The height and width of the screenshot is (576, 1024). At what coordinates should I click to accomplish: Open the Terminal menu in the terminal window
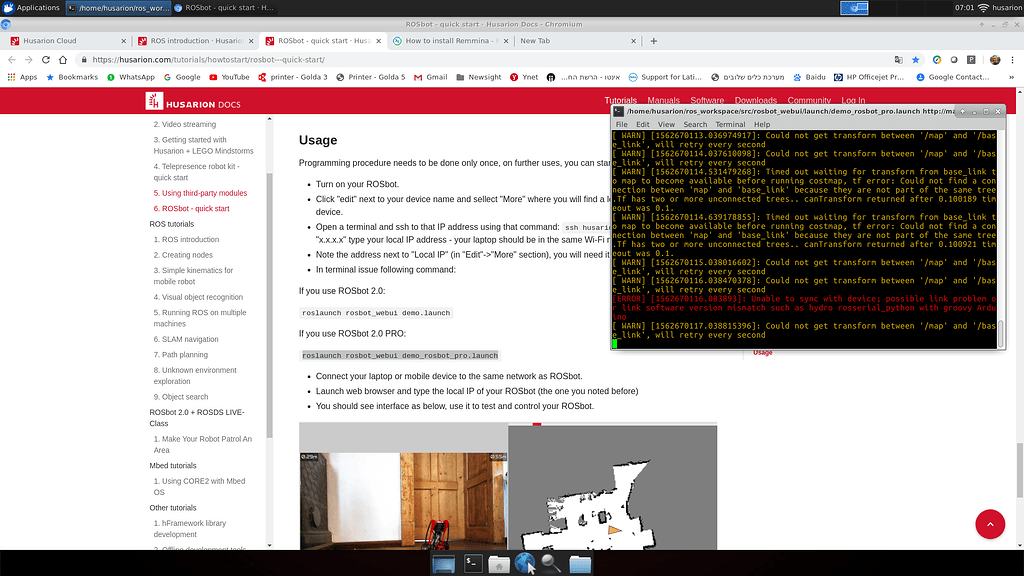[x=731, y=124]
